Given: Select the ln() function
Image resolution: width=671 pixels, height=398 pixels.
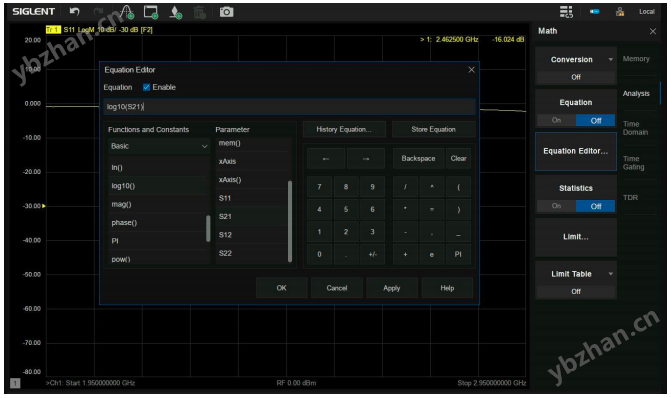Looking at the screenshot, I should [157, 168].
